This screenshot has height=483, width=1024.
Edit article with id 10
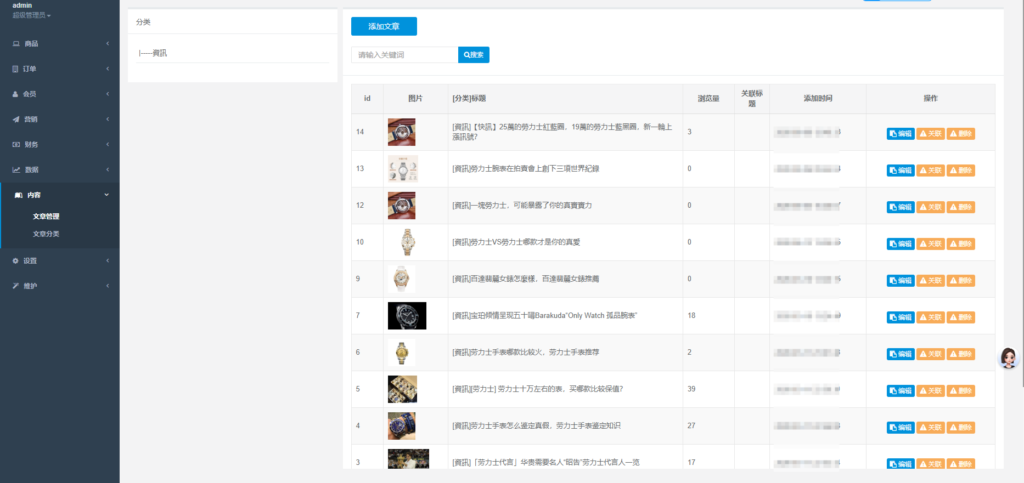(901, 243)
